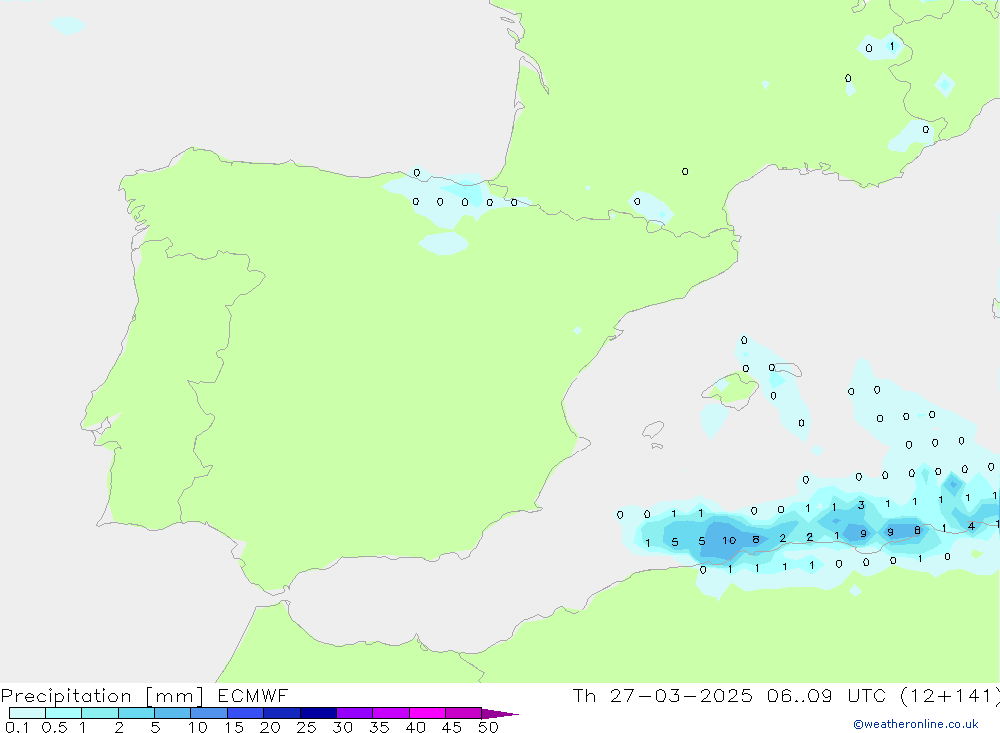This screenshot has height=733, width=1000.
Task: Select the 30–35 mm violet legend swatch
Action: coord(354,713)
